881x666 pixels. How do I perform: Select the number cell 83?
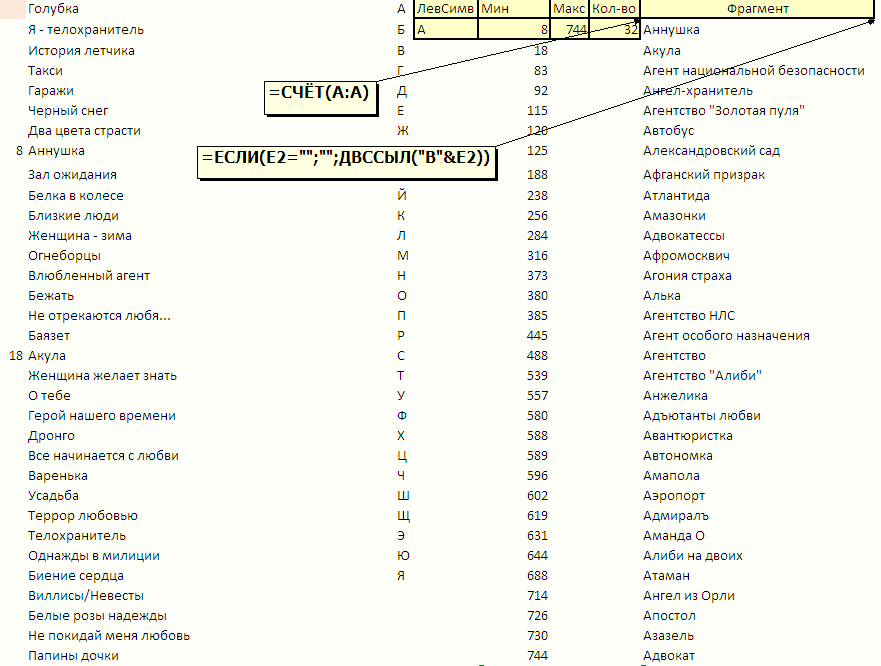click(541, 71)
